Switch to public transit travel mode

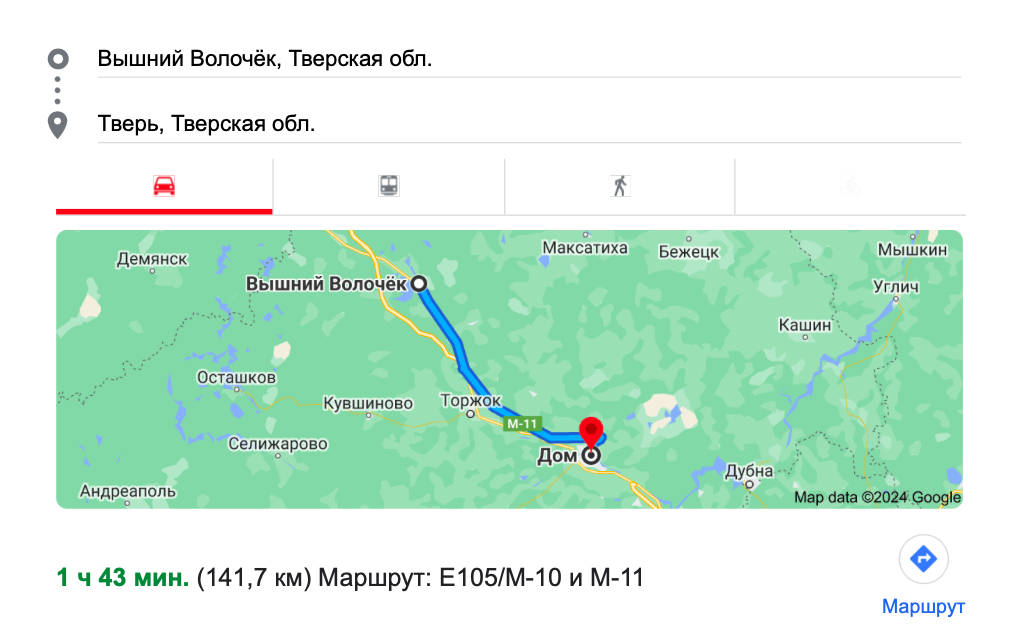click(388, 186)
